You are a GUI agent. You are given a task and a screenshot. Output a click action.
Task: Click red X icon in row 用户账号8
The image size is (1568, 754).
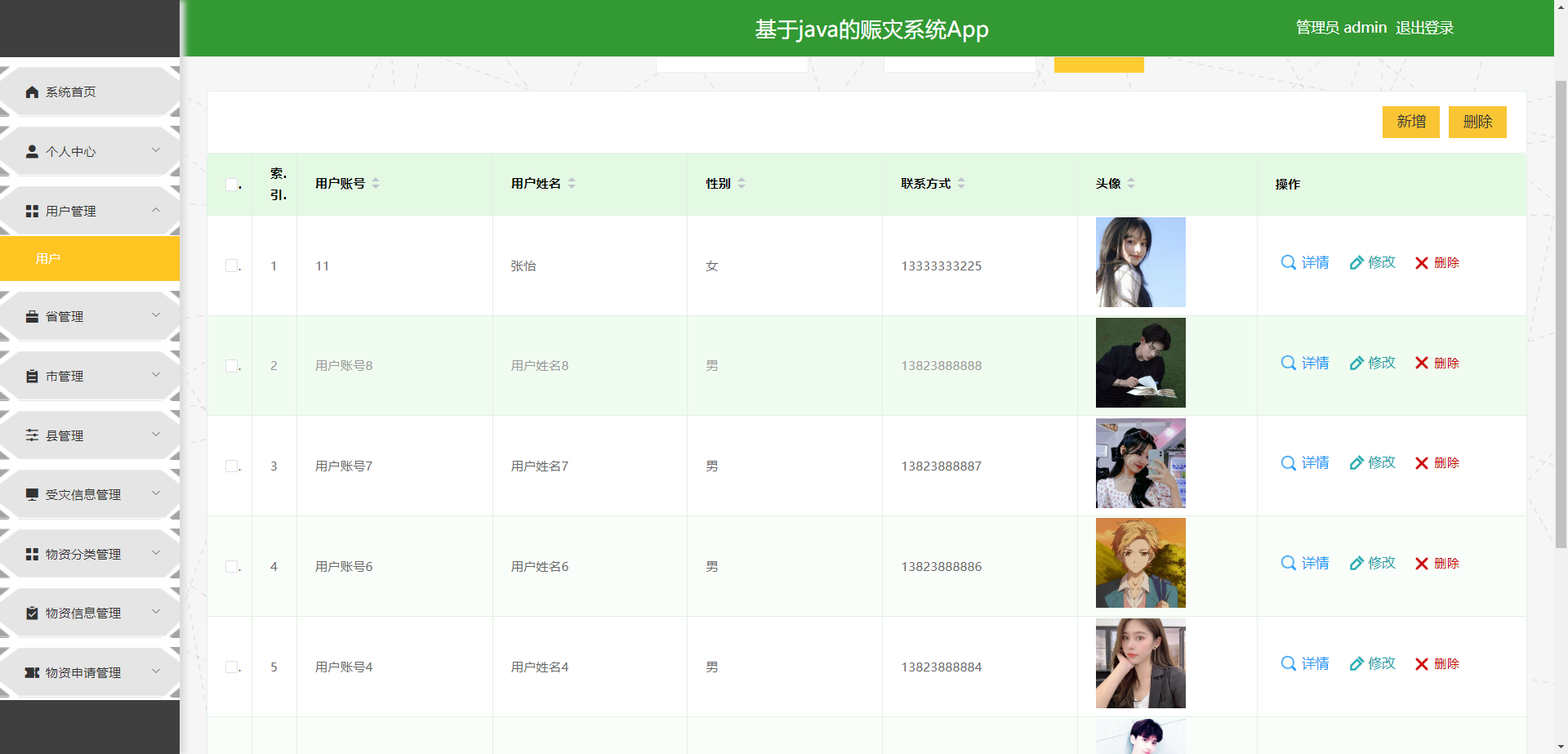[1422, 364]
